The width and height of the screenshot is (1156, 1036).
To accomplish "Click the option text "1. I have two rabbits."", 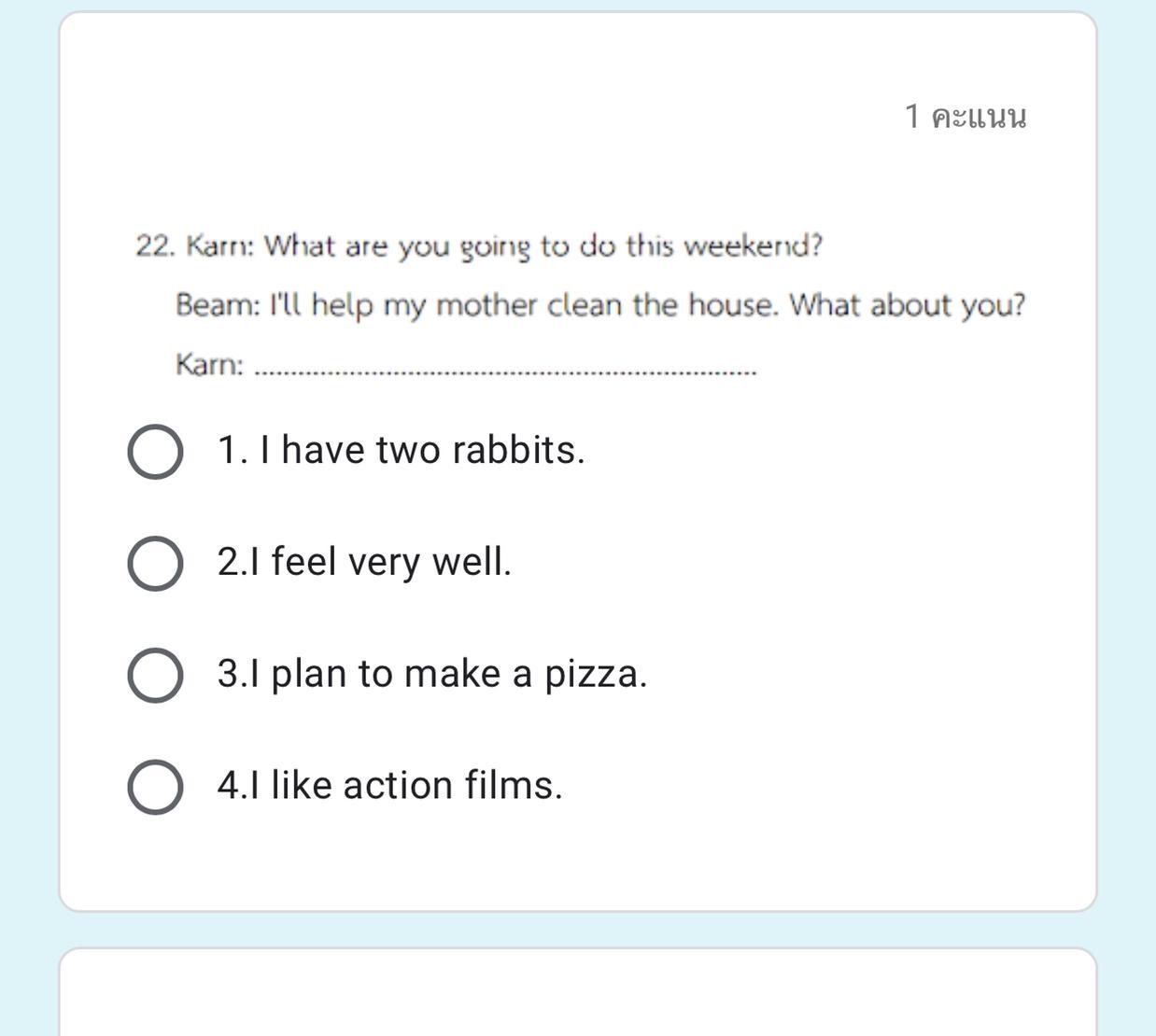I will [401, 451].
